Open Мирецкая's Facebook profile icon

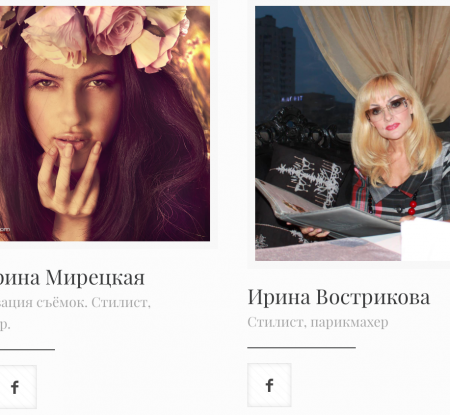pyautogui.click(x=15, y=387)
